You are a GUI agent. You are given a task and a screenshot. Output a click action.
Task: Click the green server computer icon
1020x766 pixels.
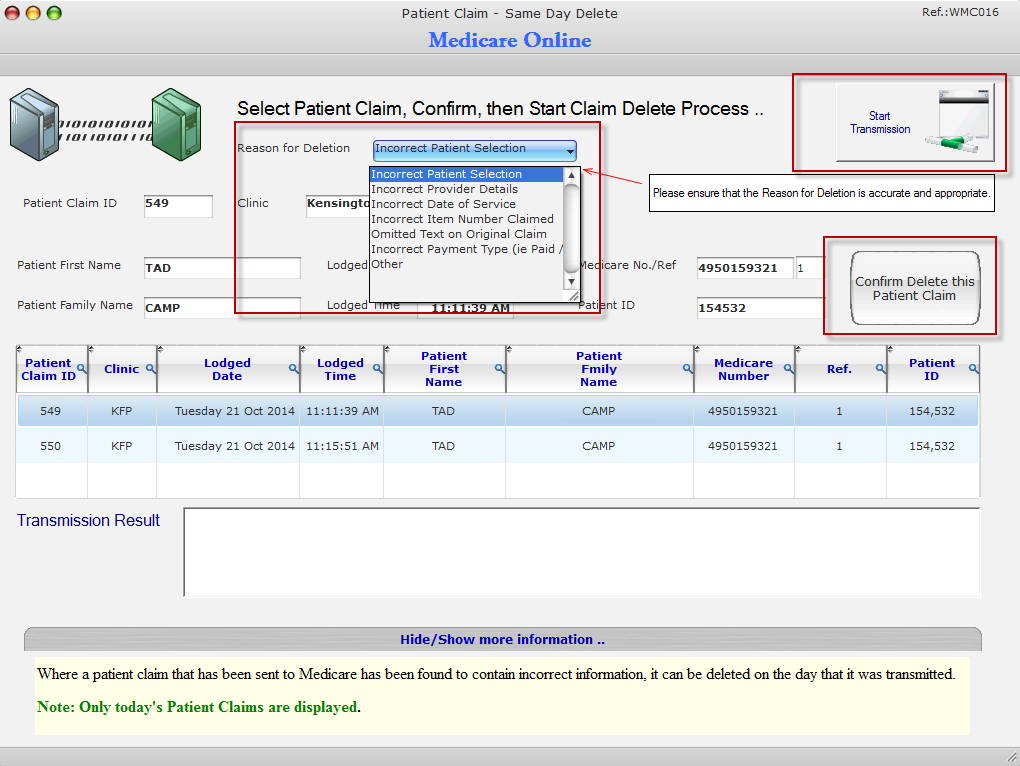pos(176,124)
